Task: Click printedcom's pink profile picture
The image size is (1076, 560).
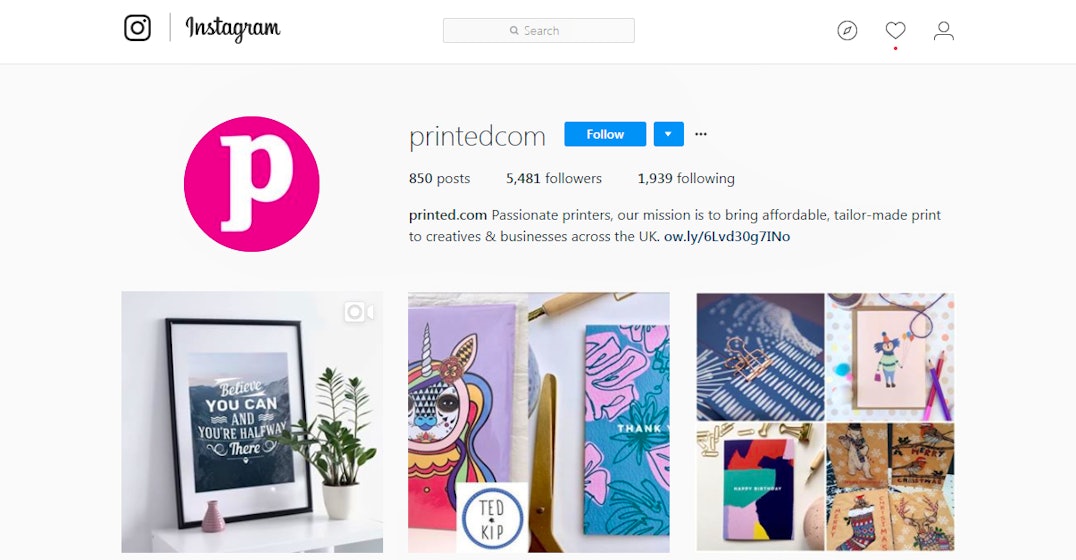Action: pos(252,184)
